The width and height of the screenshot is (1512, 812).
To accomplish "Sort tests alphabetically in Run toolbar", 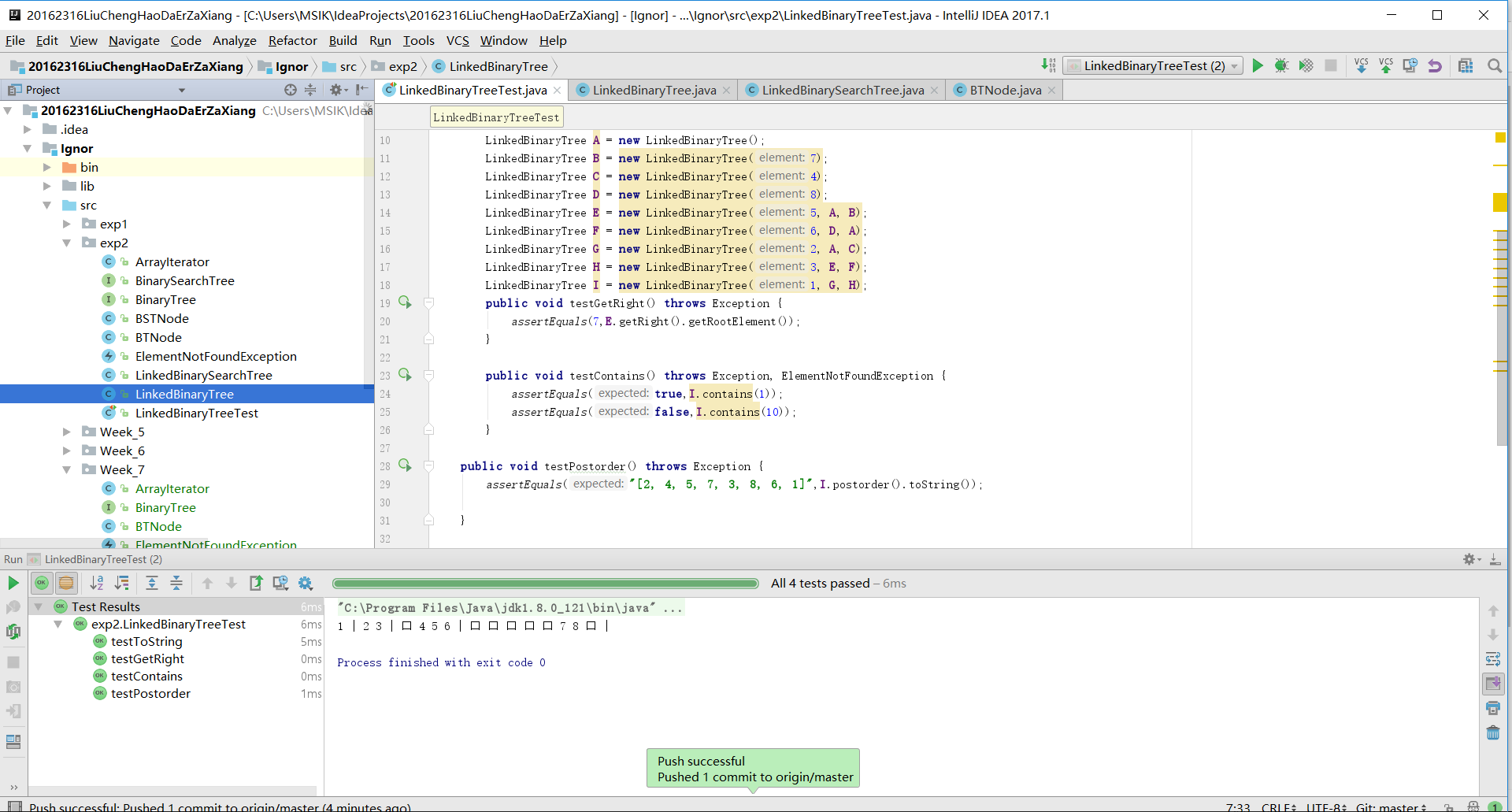I will point(97,583).
